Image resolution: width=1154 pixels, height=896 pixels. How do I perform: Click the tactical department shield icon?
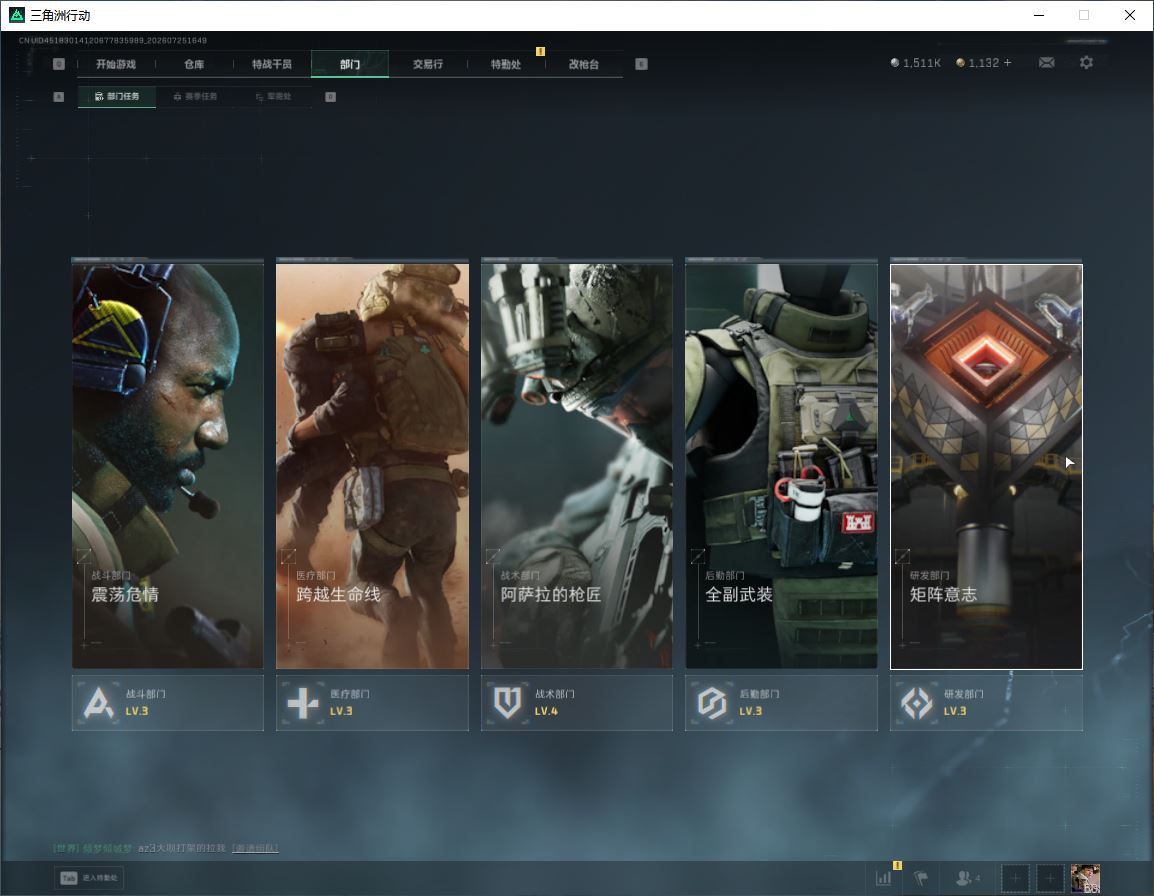(x=507, y=703)
